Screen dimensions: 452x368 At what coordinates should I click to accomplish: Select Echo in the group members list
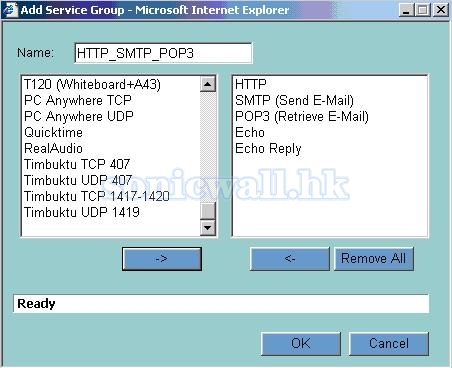(x=250, y=132)
